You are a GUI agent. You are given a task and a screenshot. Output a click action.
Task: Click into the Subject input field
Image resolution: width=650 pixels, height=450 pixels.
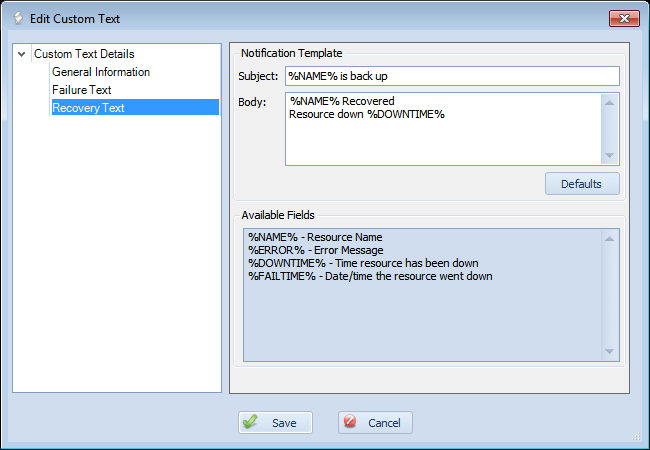click(x=452, y=76)
